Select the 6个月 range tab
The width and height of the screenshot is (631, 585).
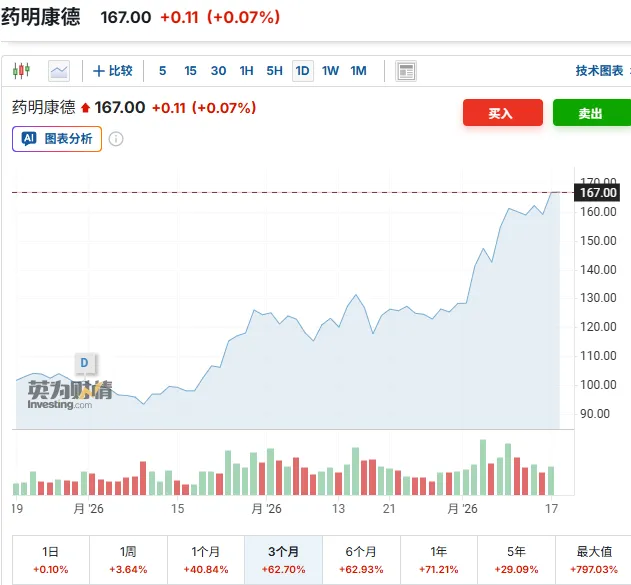pyautogui.click(x=361, y=560)
